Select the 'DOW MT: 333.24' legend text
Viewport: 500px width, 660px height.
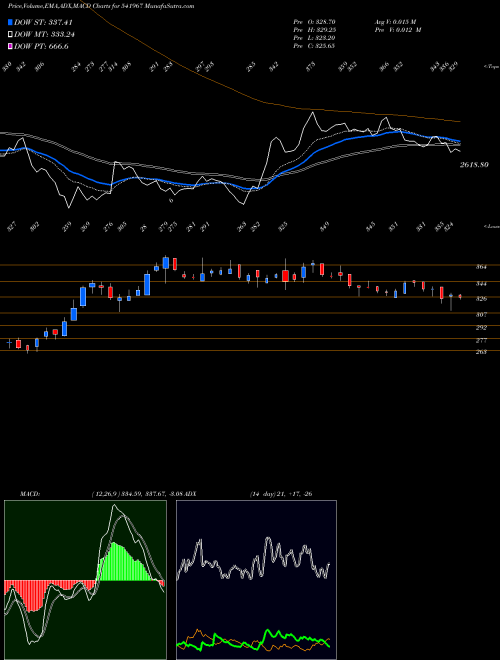click(46, 35)
